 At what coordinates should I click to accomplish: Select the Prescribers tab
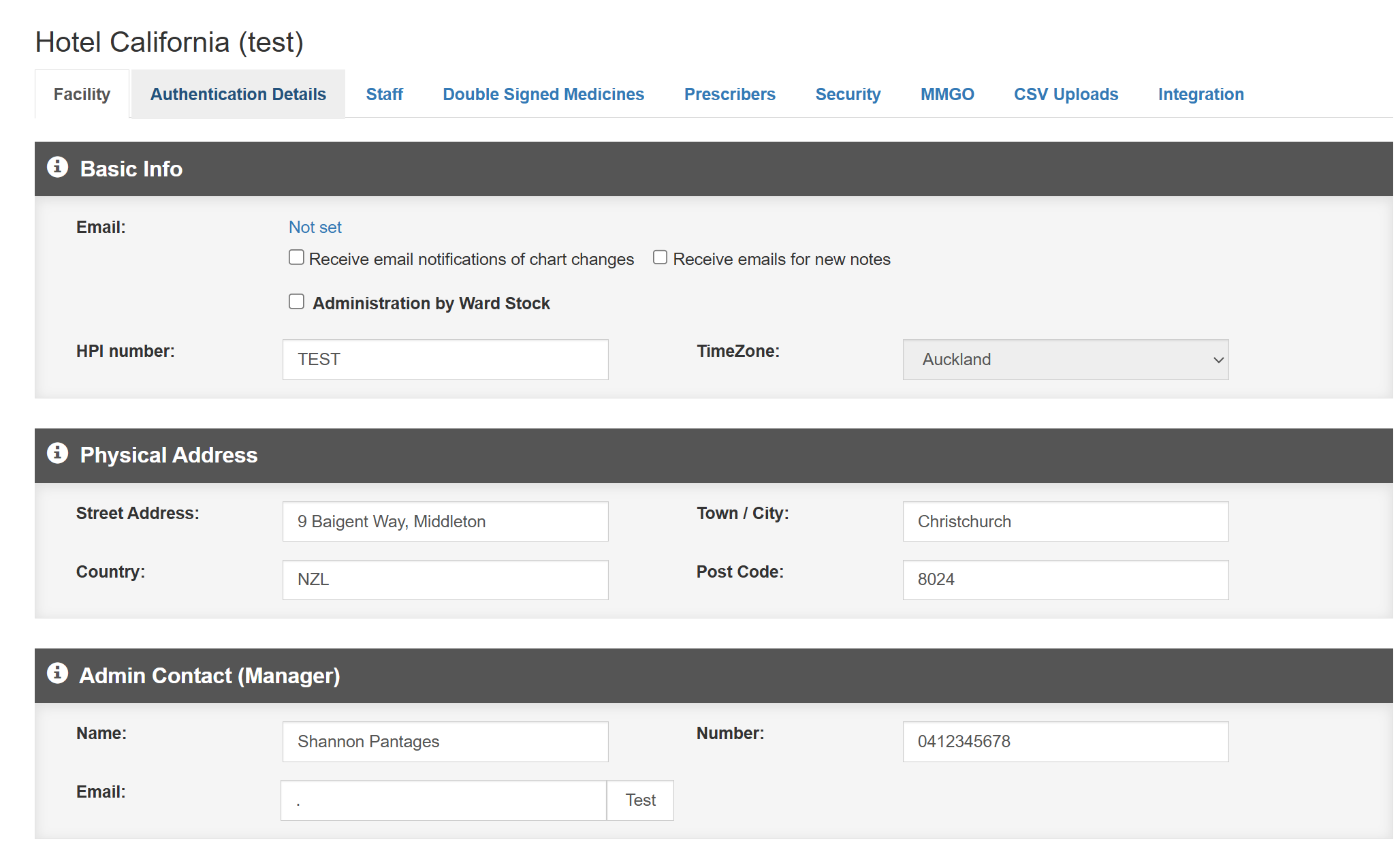tap(729, 94)
